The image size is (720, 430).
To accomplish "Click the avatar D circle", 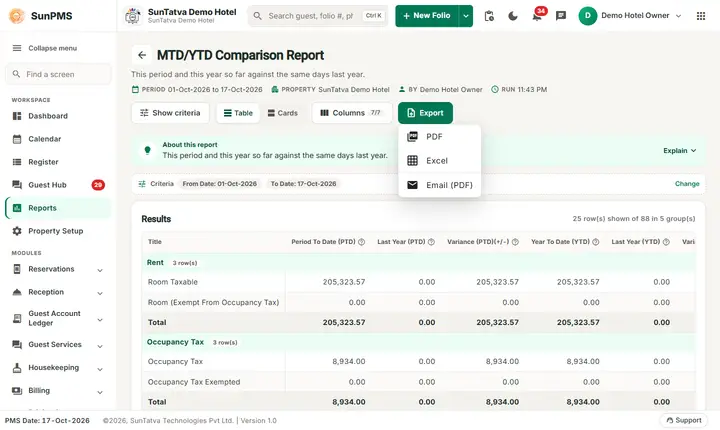I will click(588, 16).
